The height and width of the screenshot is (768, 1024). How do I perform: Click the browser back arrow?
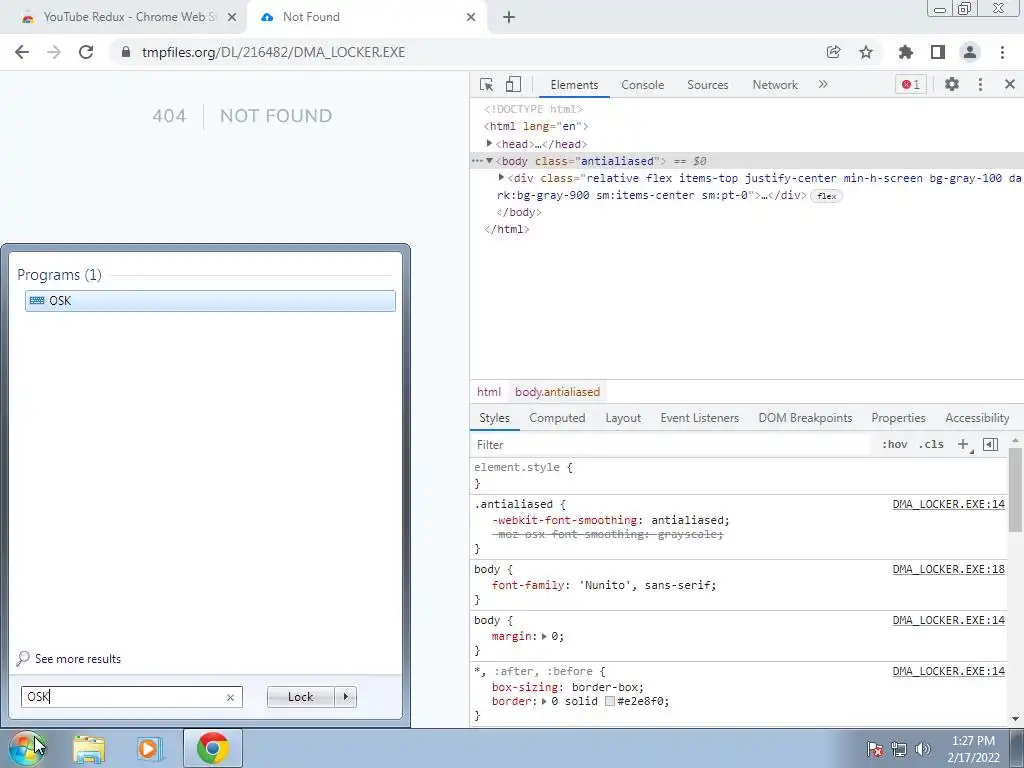click(x=22, y=52)
